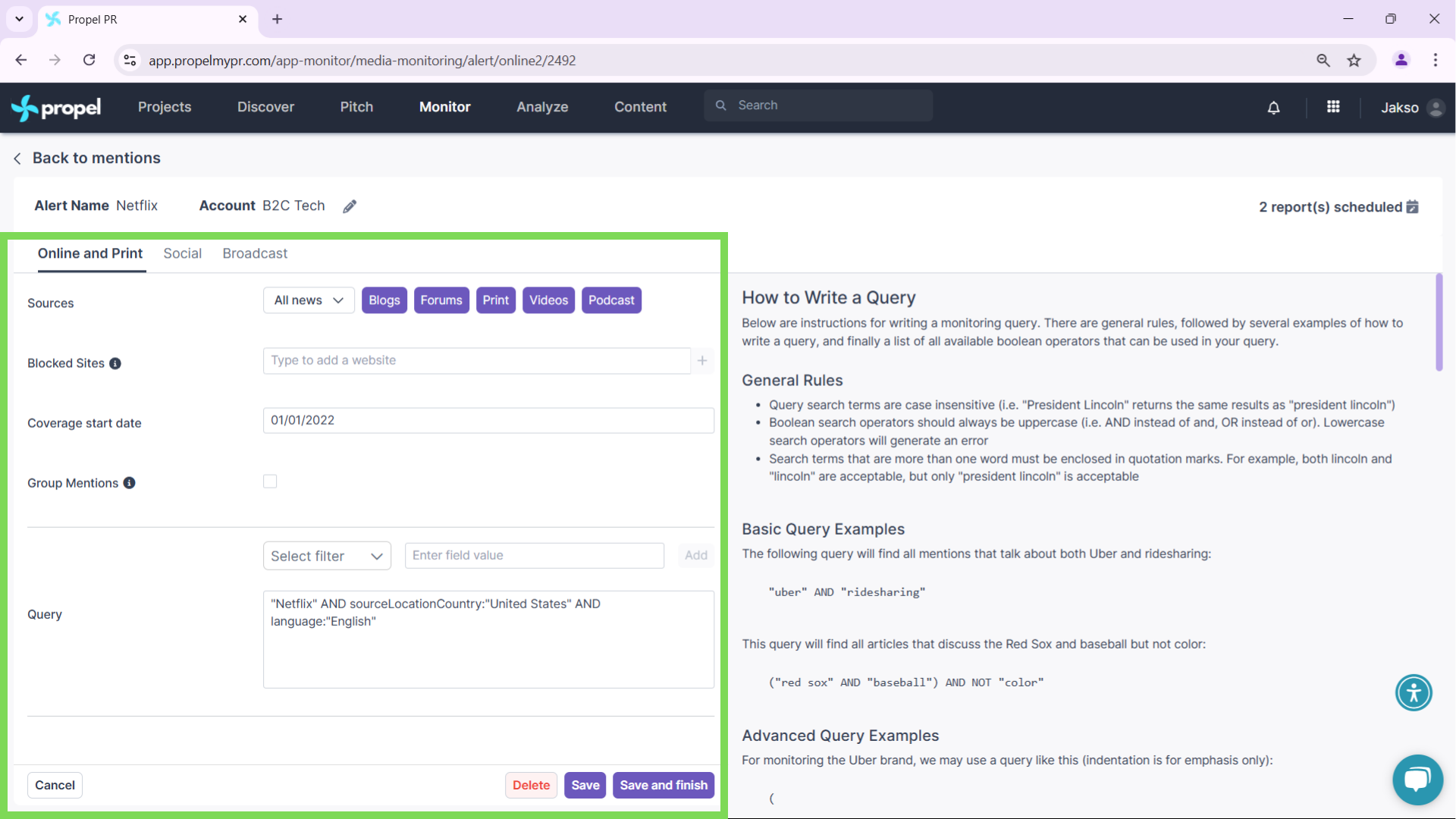
Task: Open the 2 report(s) scheduled link
Action: pyautogui.click(x=1330, y=207)
